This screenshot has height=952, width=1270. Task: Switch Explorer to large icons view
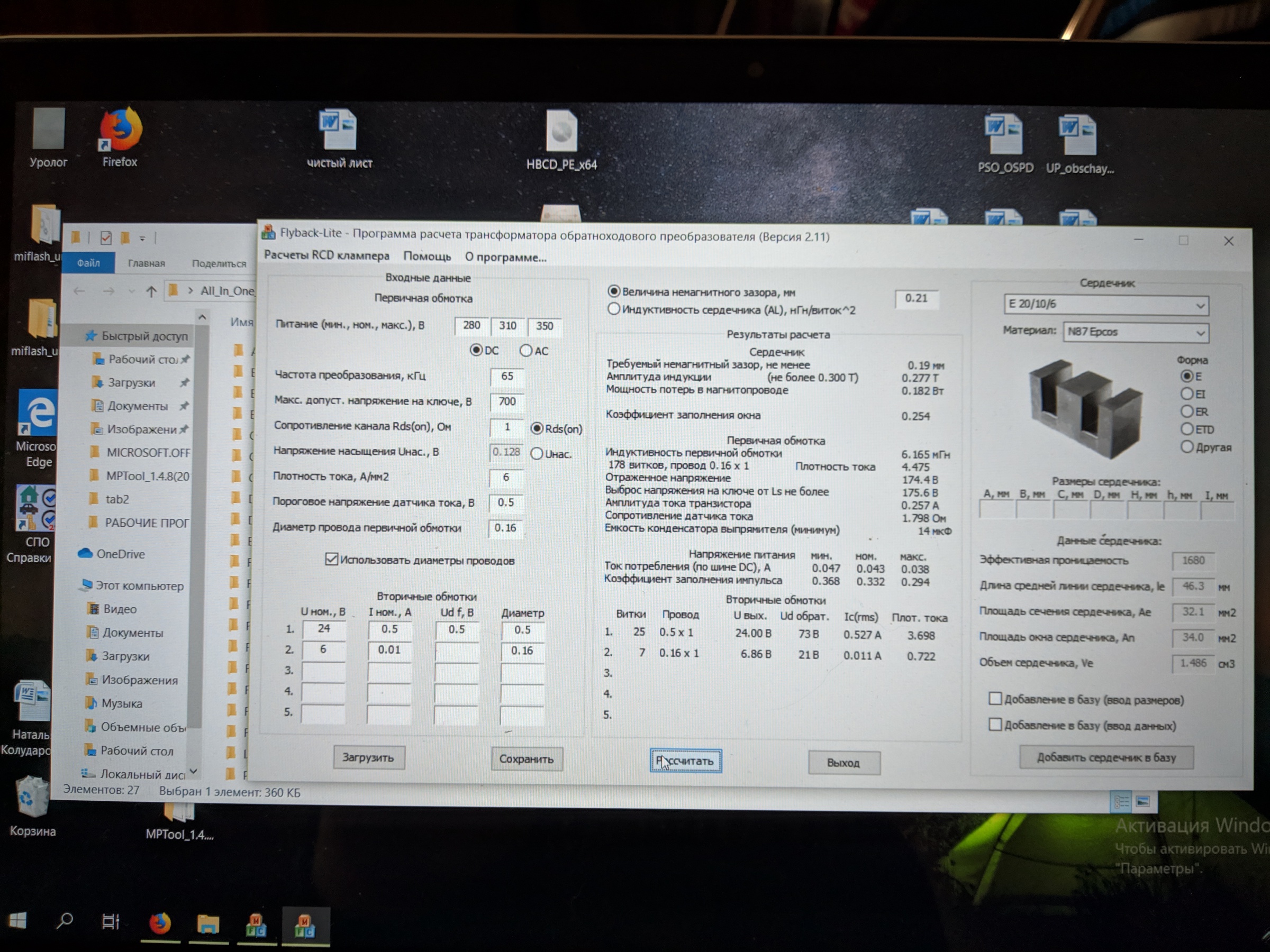1142,802
